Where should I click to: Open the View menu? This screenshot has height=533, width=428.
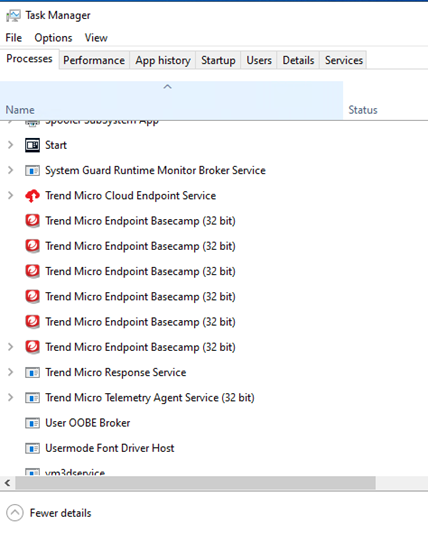pos(96,38)
